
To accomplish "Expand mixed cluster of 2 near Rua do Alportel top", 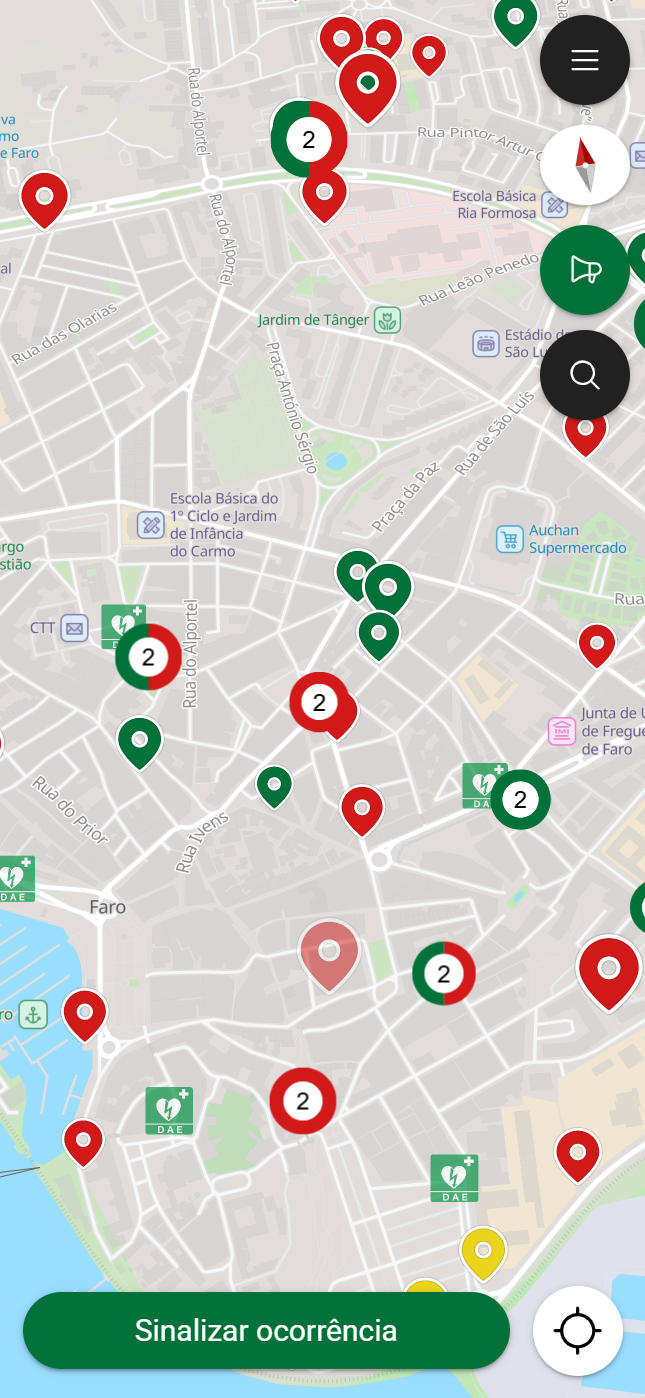I will pos(309,139).
